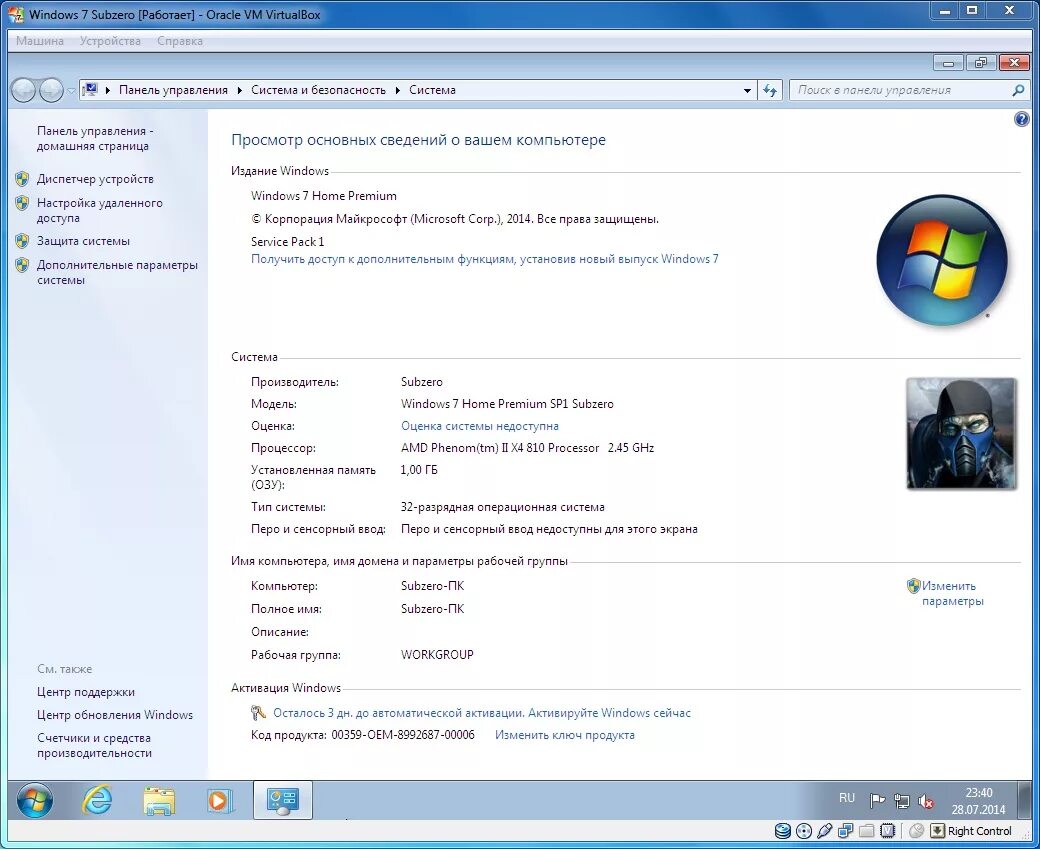Expand the arrow after Система и безопасность
The height and width of the screenshot is (849, 1040).
(397, 90)
